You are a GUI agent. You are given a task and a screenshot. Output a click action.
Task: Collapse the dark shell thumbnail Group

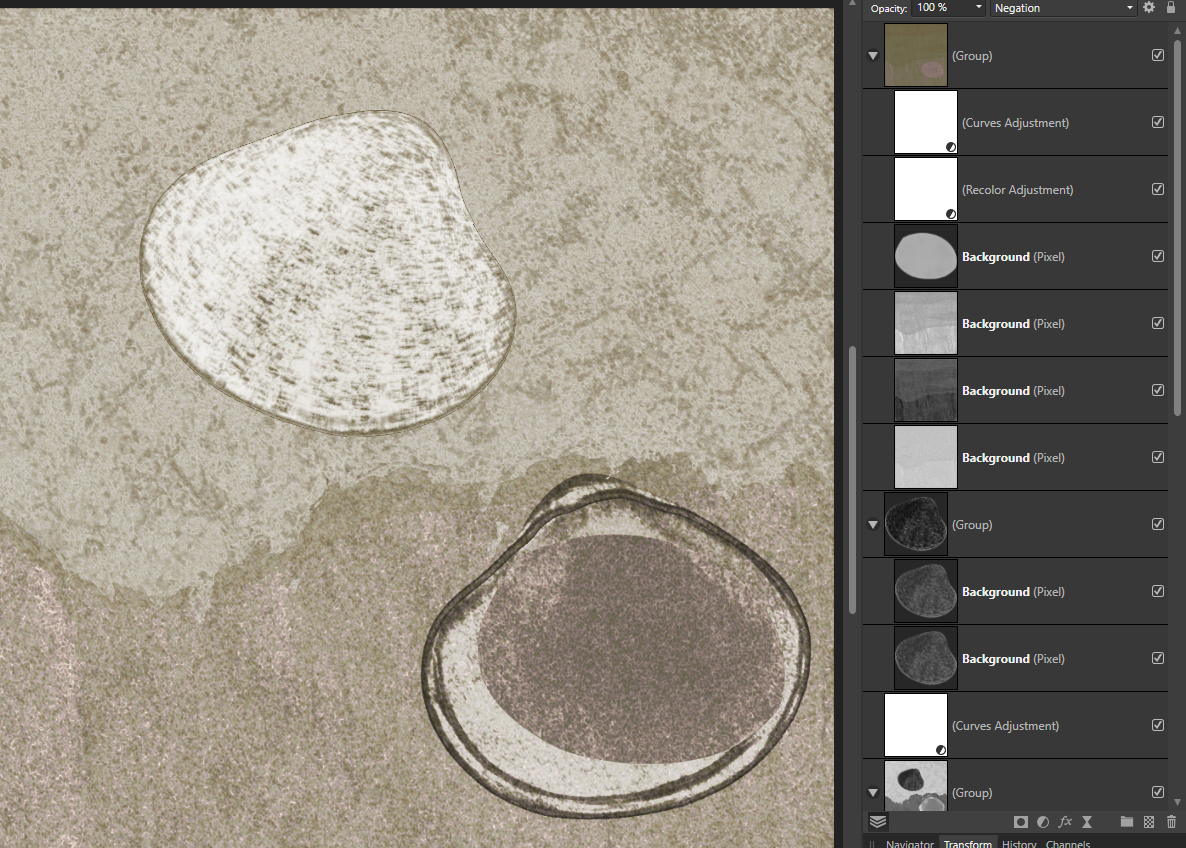(873, 525)
